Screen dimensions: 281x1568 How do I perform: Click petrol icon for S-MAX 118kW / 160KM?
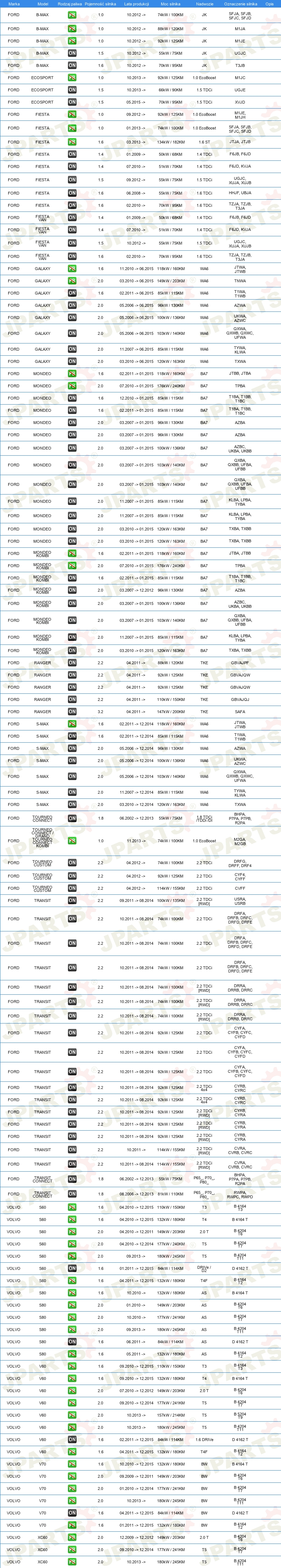tap(72, 724)
